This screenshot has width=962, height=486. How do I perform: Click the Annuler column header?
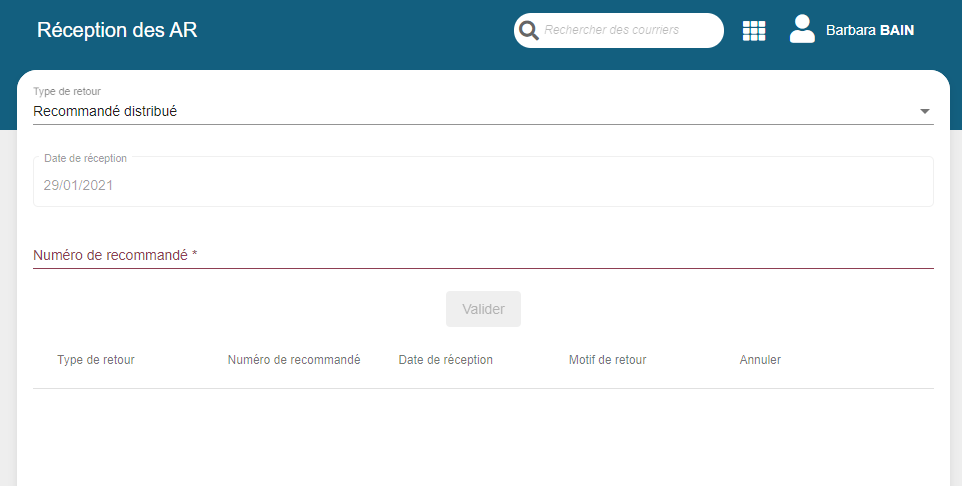760,360
